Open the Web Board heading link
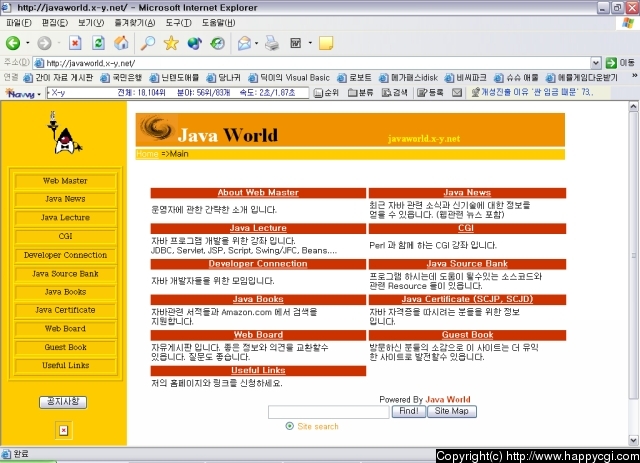Image resolution: width=640 pixels, height=463 pixels. pyautogui.click(x=258, y=335)
